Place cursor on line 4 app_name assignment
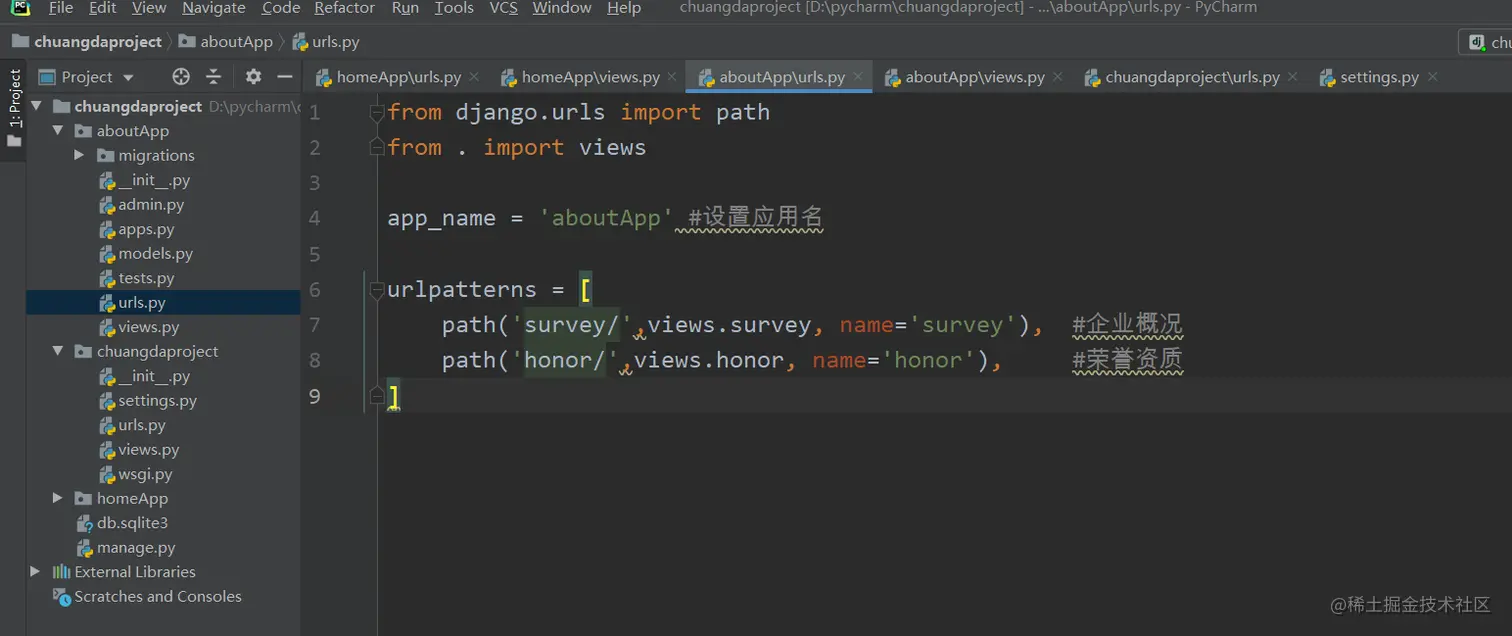 pos(530,218)
